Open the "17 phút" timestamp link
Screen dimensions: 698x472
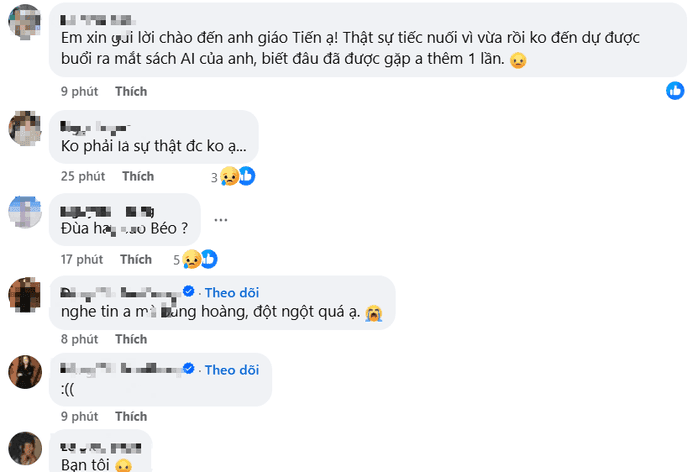pos(81,259)
